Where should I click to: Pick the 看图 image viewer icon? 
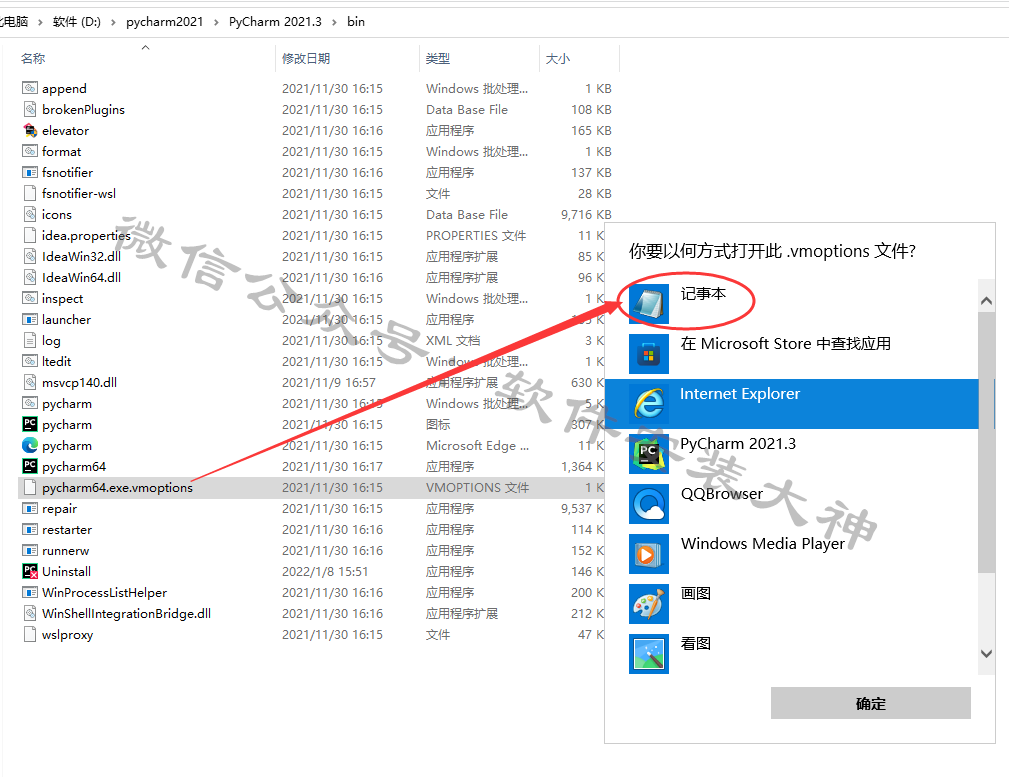(649, 653)
